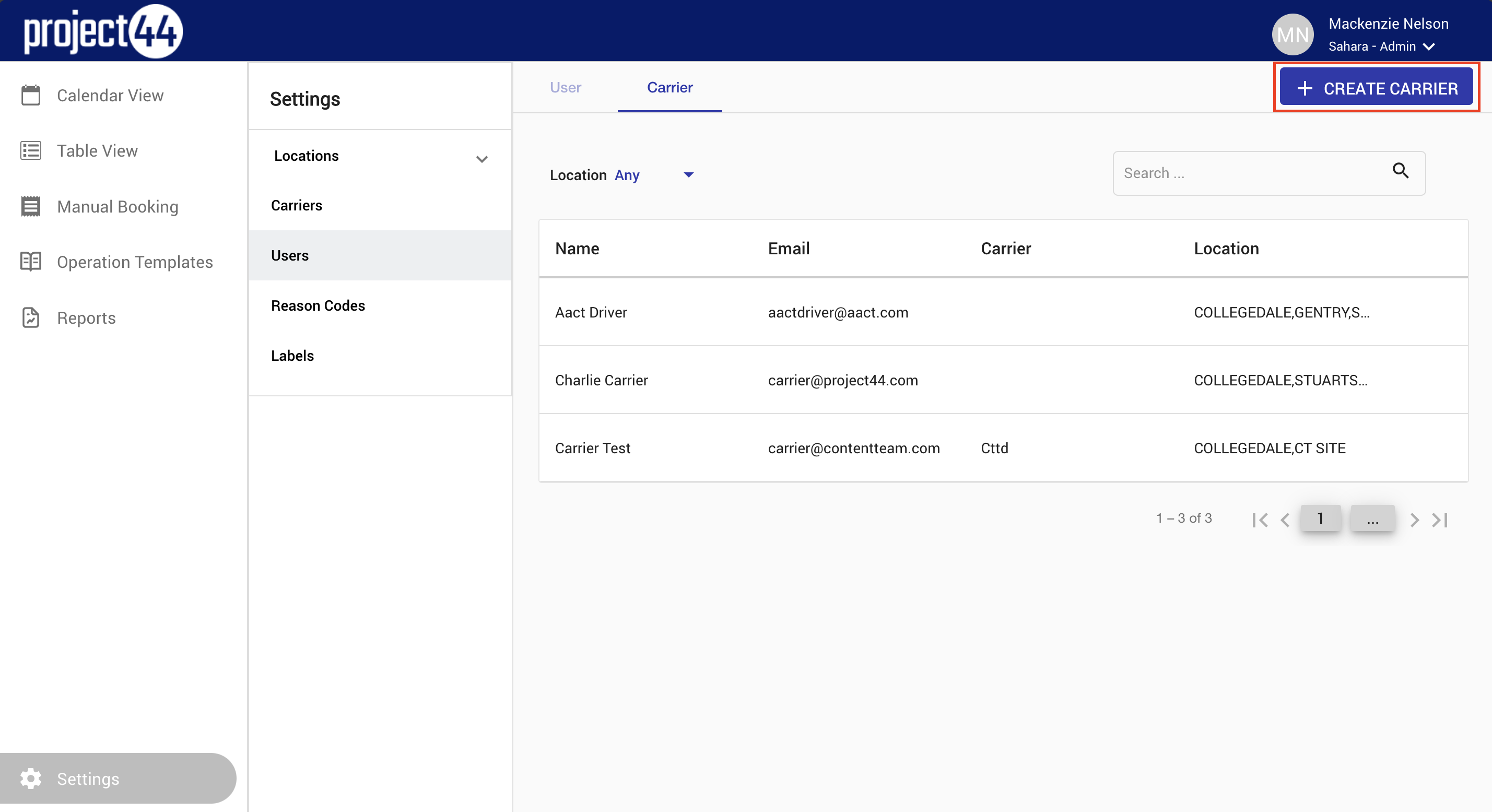Viewport: 1492px width, 812px height.
Task: Click the Settings sidebar item
Action: pyautogui.click(x=118, y=779)
